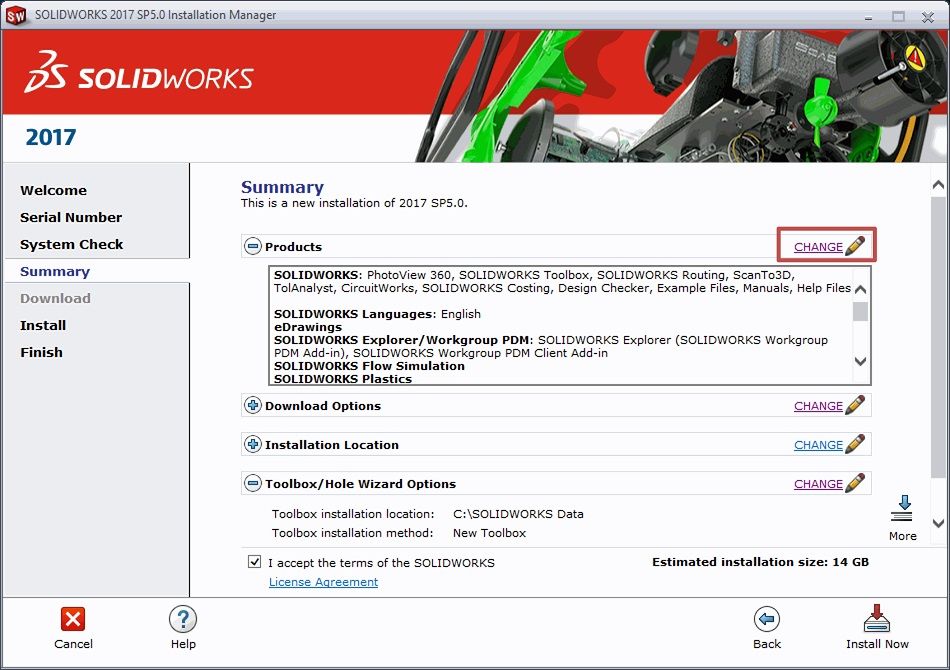Go back with the Back arrow icon
950x670 pixels.
click(767, 619)
